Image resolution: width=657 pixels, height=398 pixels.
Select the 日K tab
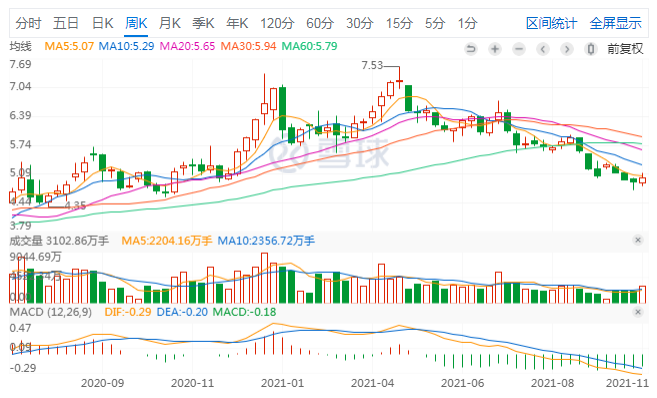pyautogui.click(x=102, y=23)
